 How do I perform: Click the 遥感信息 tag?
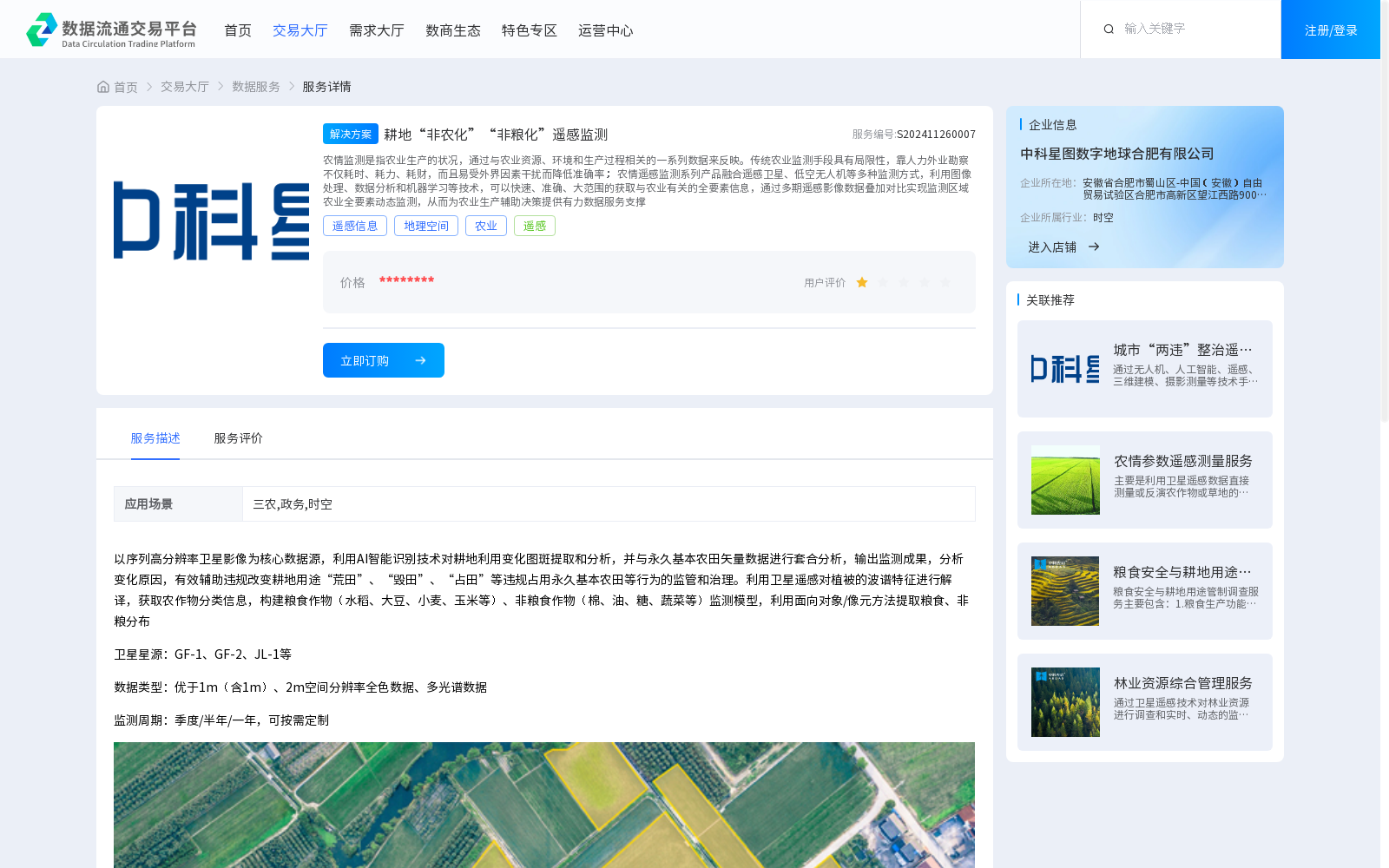coord(355,226)
